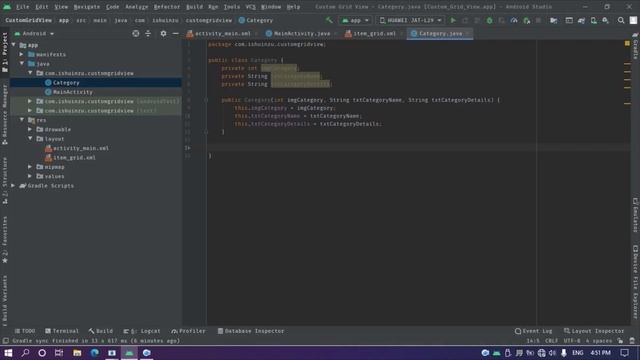Open the Layout Inspector

pos(594,331)
